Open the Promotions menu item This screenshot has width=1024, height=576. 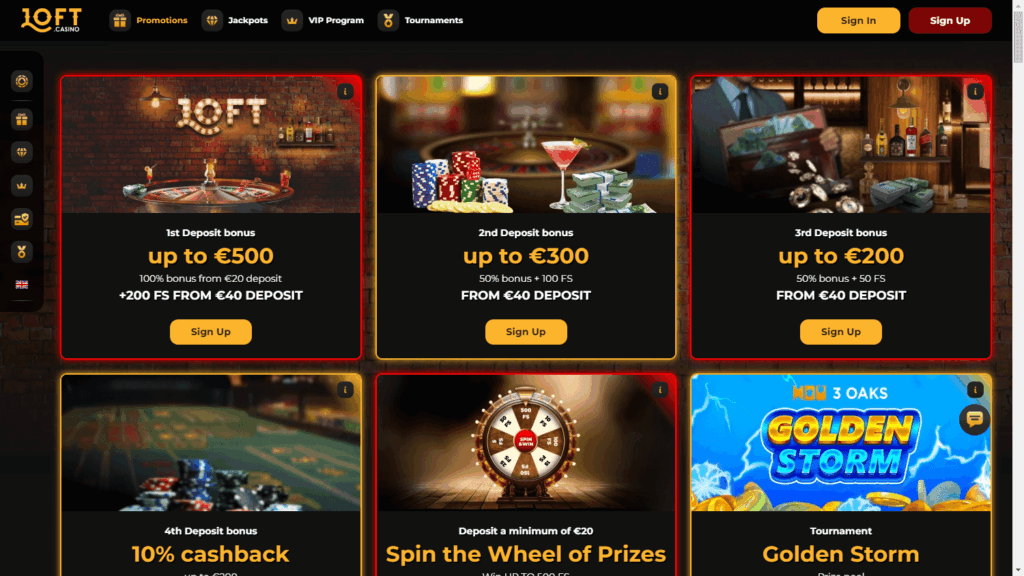coord(149,20)
